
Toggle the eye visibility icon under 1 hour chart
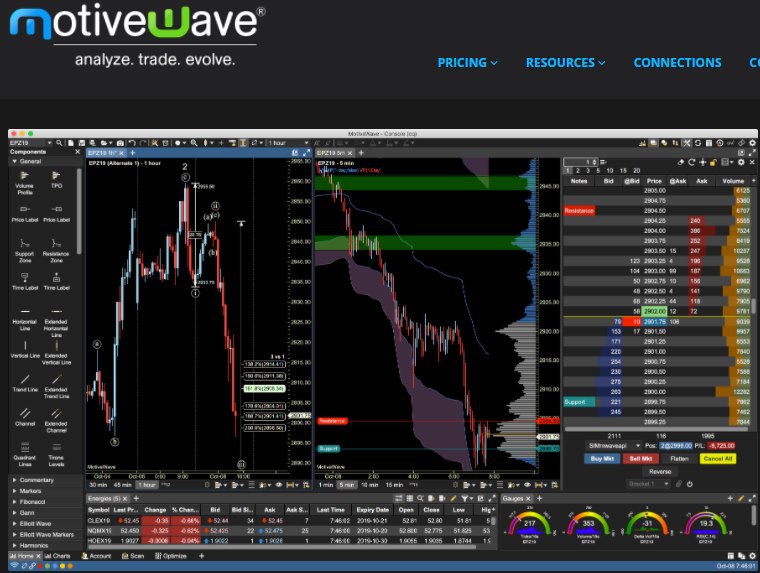(279, 485)
